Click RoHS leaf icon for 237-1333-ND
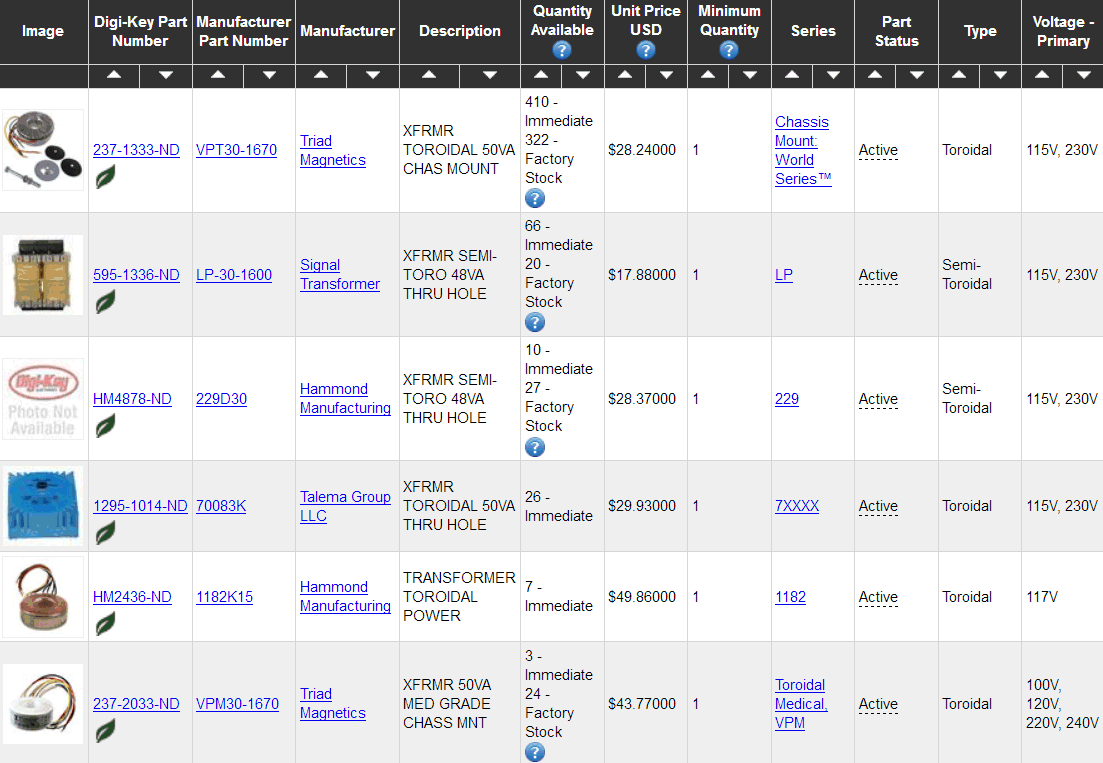The image size is (1103, 763). pyautogui.click(x=106, y=177)
